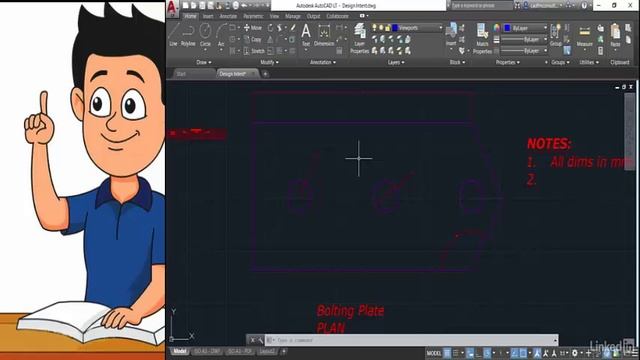Click the Insert block tool
Viewport: 640px width, 360px height.
point(451,34)
